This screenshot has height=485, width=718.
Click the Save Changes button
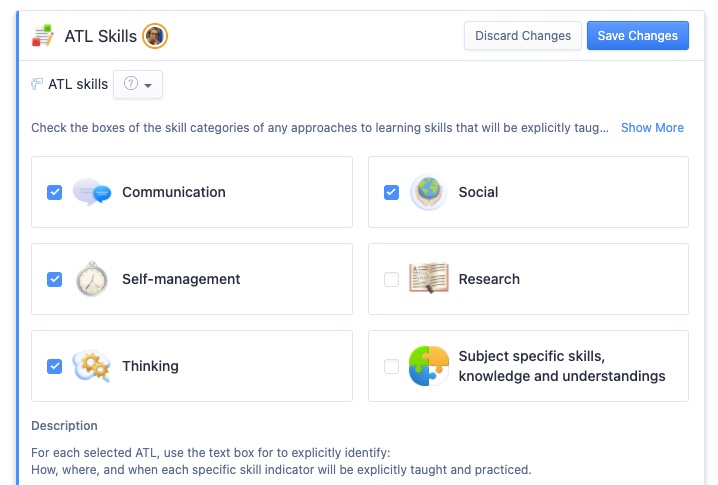pos(637,36)
